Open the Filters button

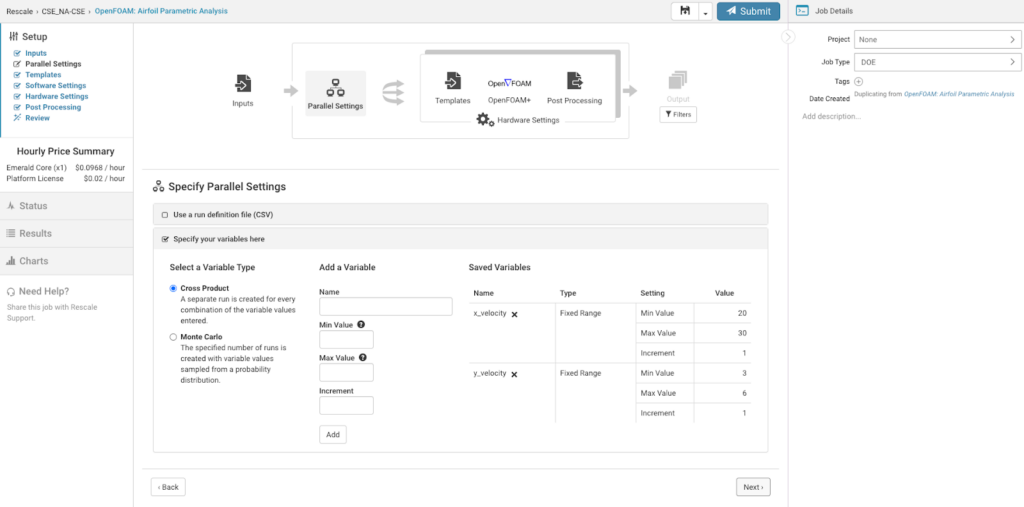(x=678, y=114)
